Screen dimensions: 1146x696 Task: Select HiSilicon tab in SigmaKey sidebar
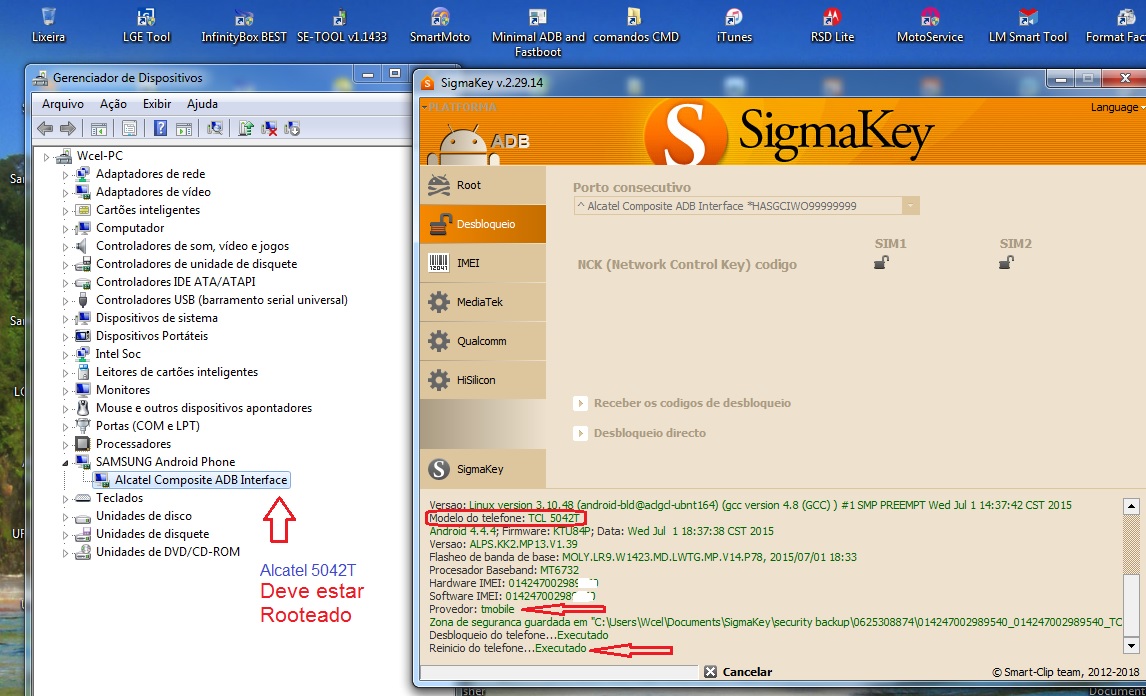click(482, 380)
